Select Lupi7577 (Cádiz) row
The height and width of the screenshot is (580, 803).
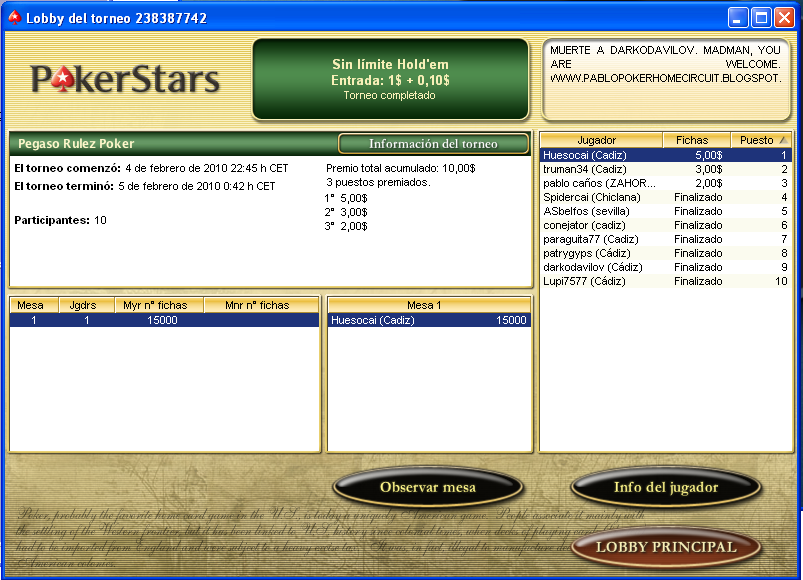(x=600, y=281)
